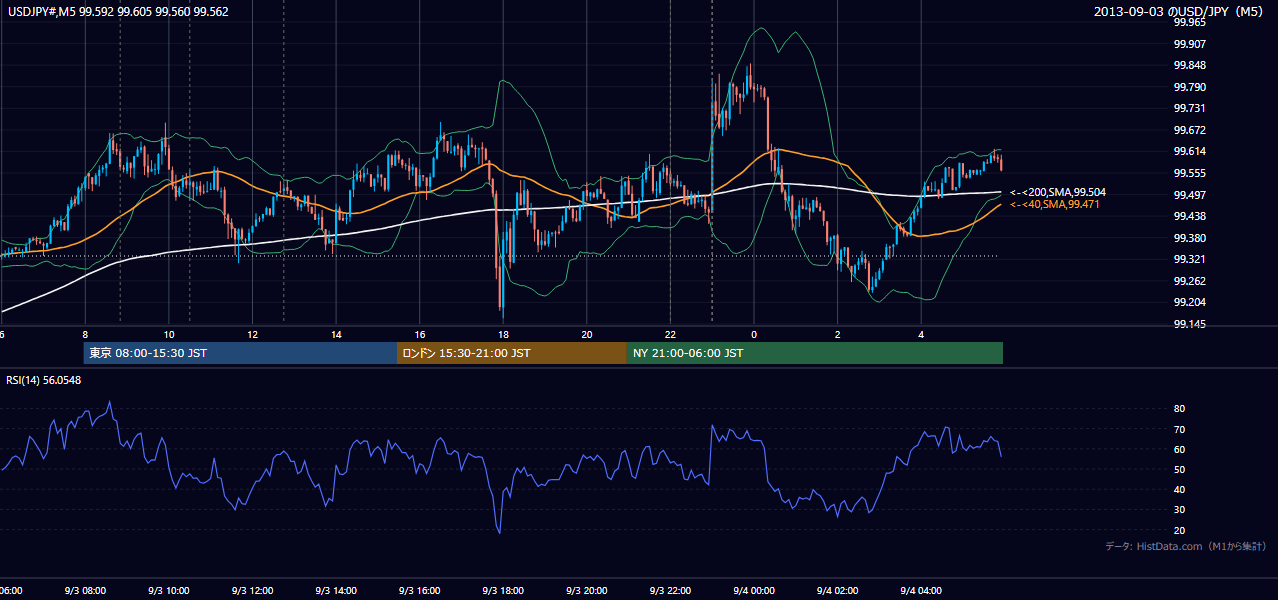The image size is (1278, 600).
Task: Click price axis value 99.672
Action: tap(1189, 130)
